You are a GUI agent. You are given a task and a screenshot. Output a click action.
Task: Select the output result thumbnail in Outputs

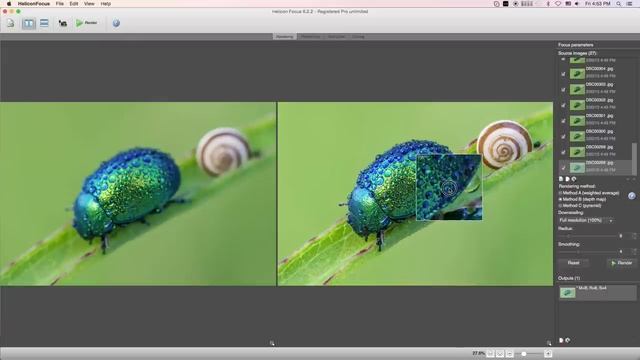[567, 293]
